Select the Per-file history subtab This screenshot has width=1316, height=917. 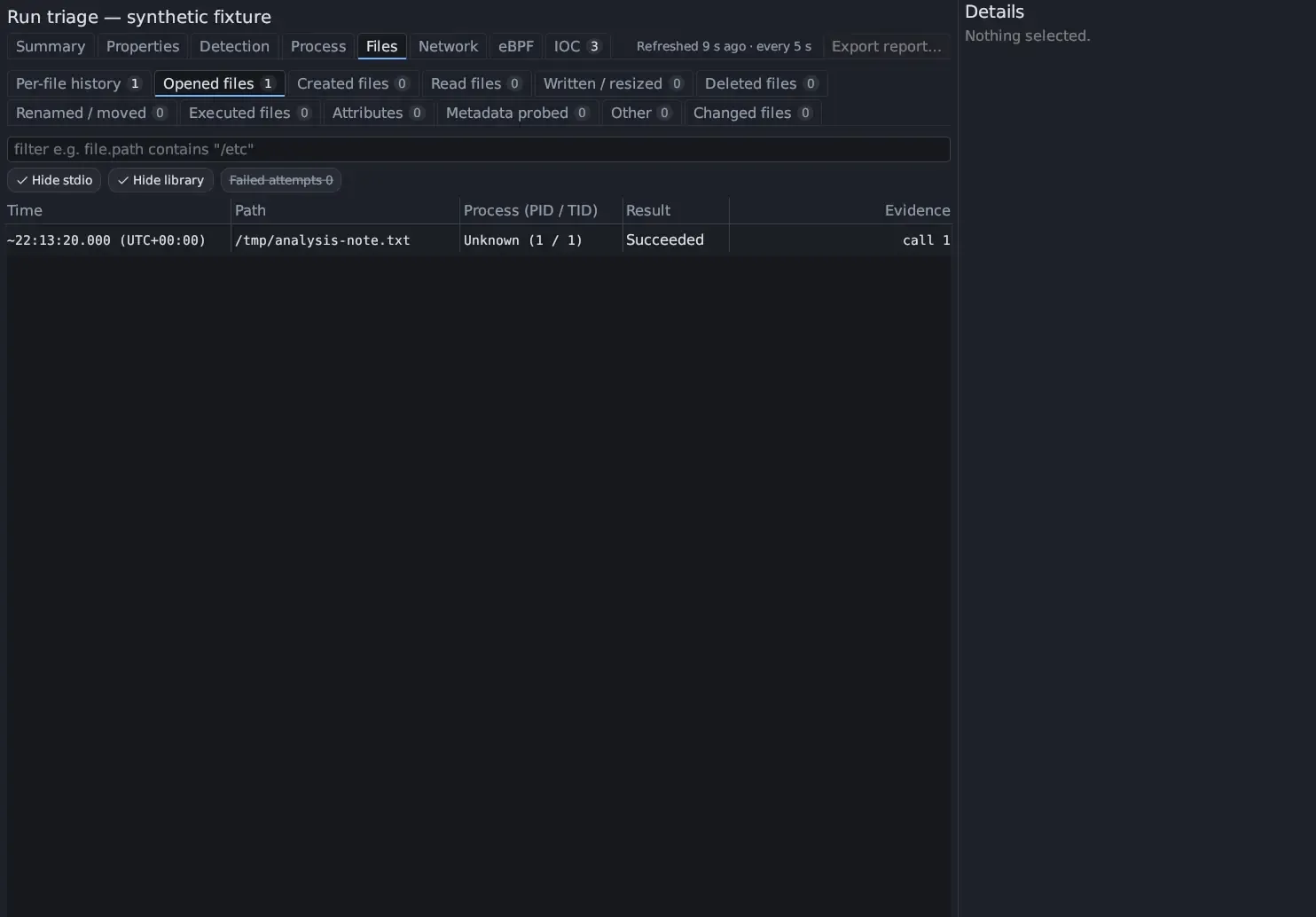(79, 83)
